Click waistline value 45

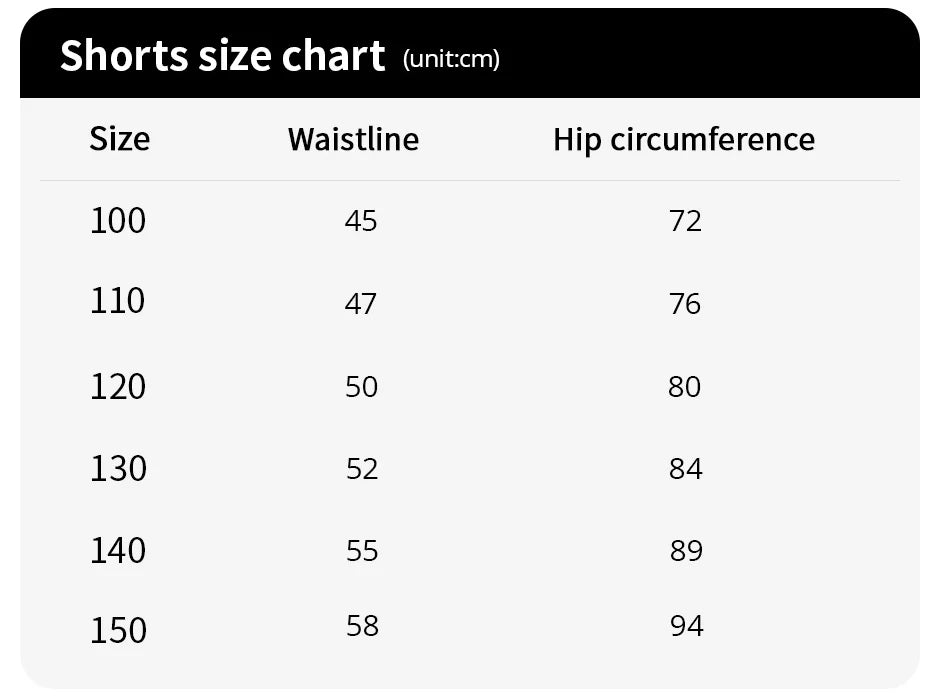pos(361,221)
